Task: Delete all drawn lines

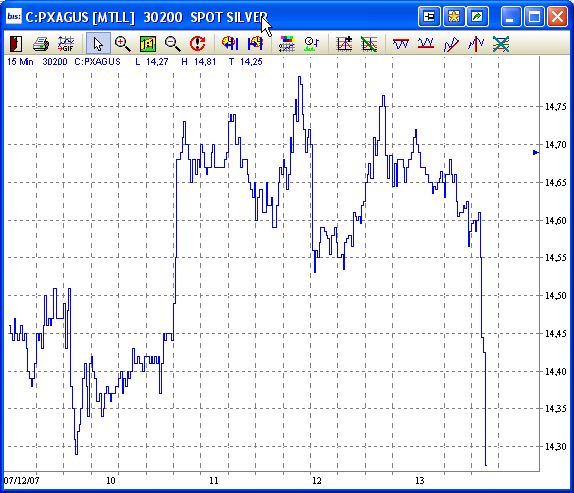Action: tap(501, 44)
